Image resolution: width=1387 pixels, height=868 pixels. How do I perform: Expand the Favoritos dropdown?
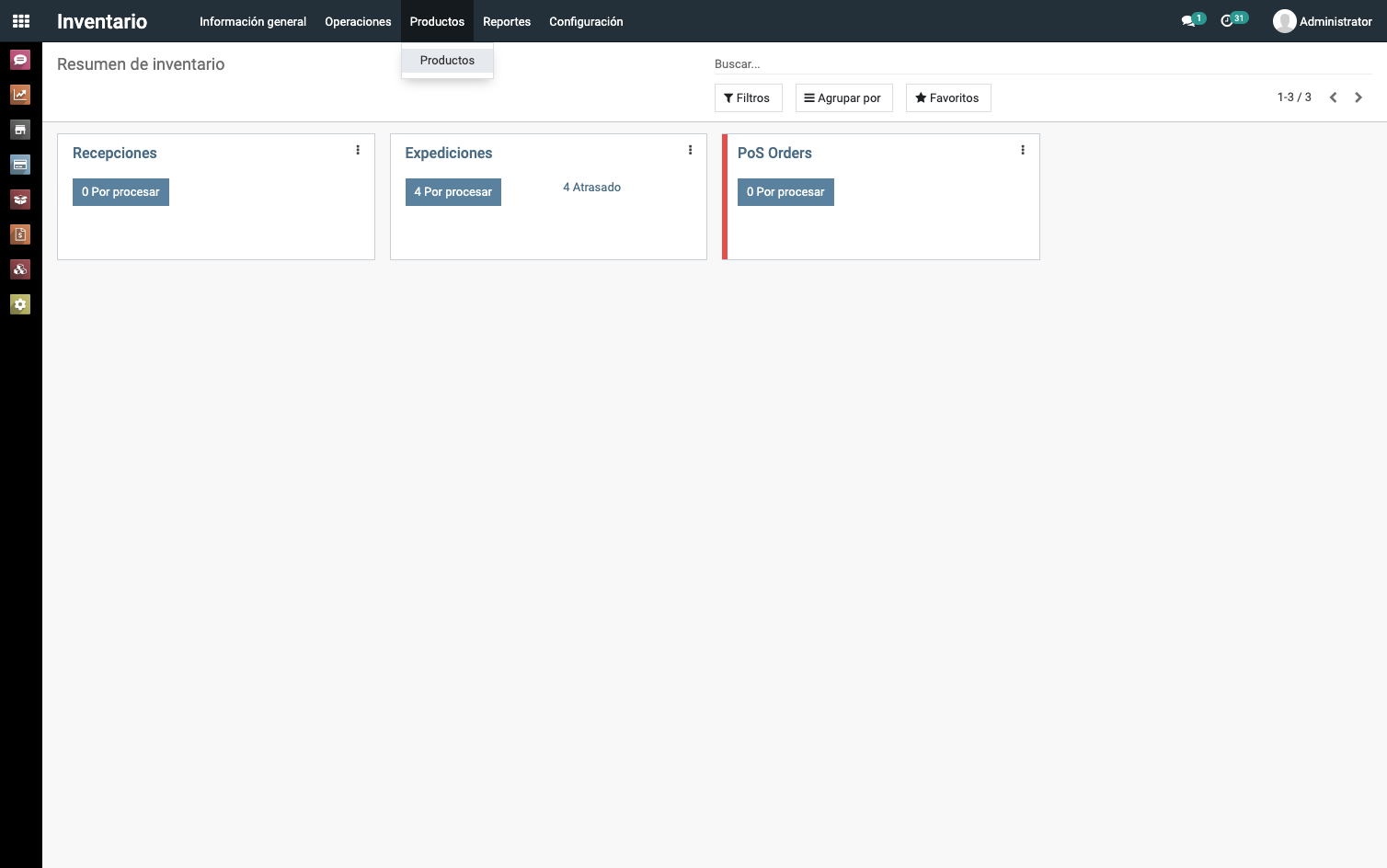(x=948, y=98)
